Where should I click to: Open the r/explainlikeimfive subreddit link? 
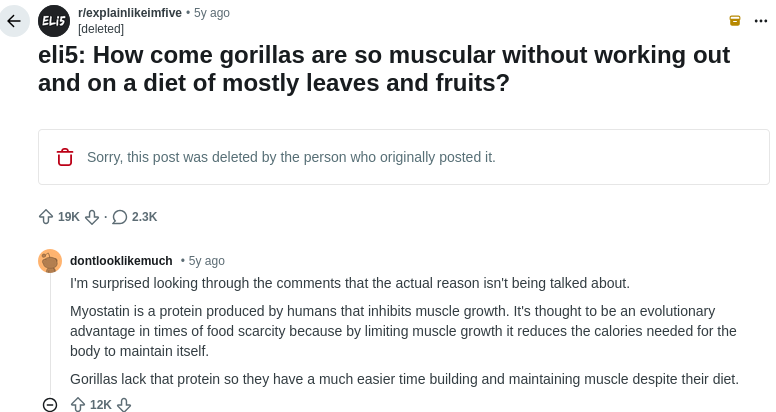[130, 13]
